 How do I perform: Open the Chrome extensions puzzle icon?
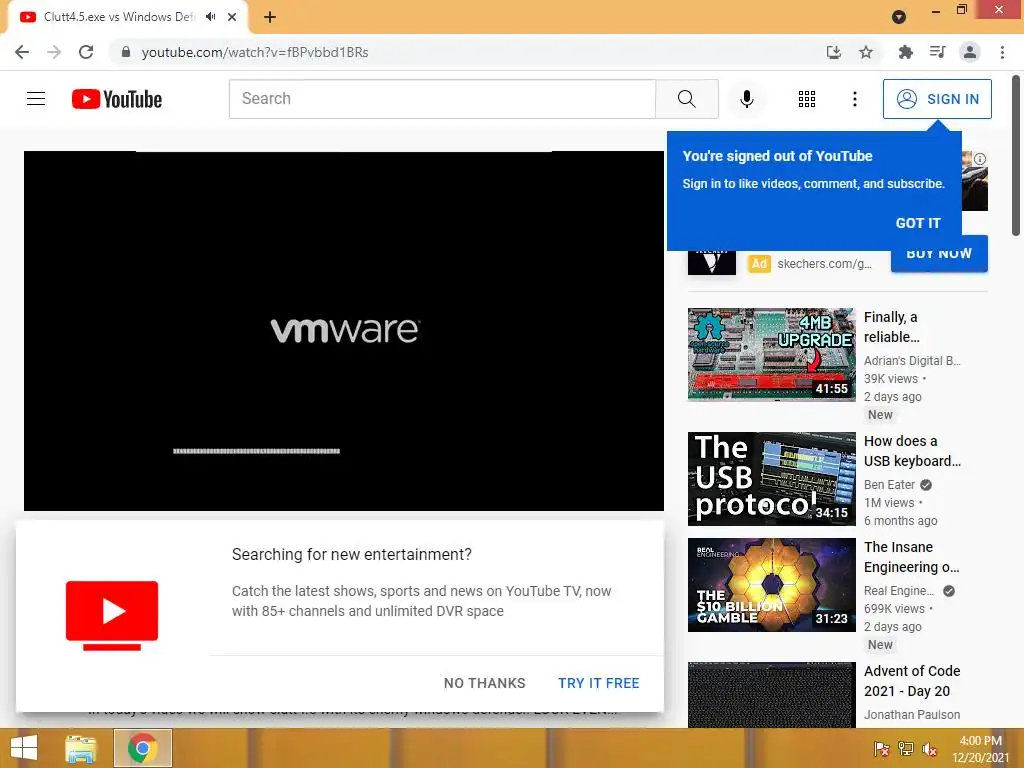point(905,52)
